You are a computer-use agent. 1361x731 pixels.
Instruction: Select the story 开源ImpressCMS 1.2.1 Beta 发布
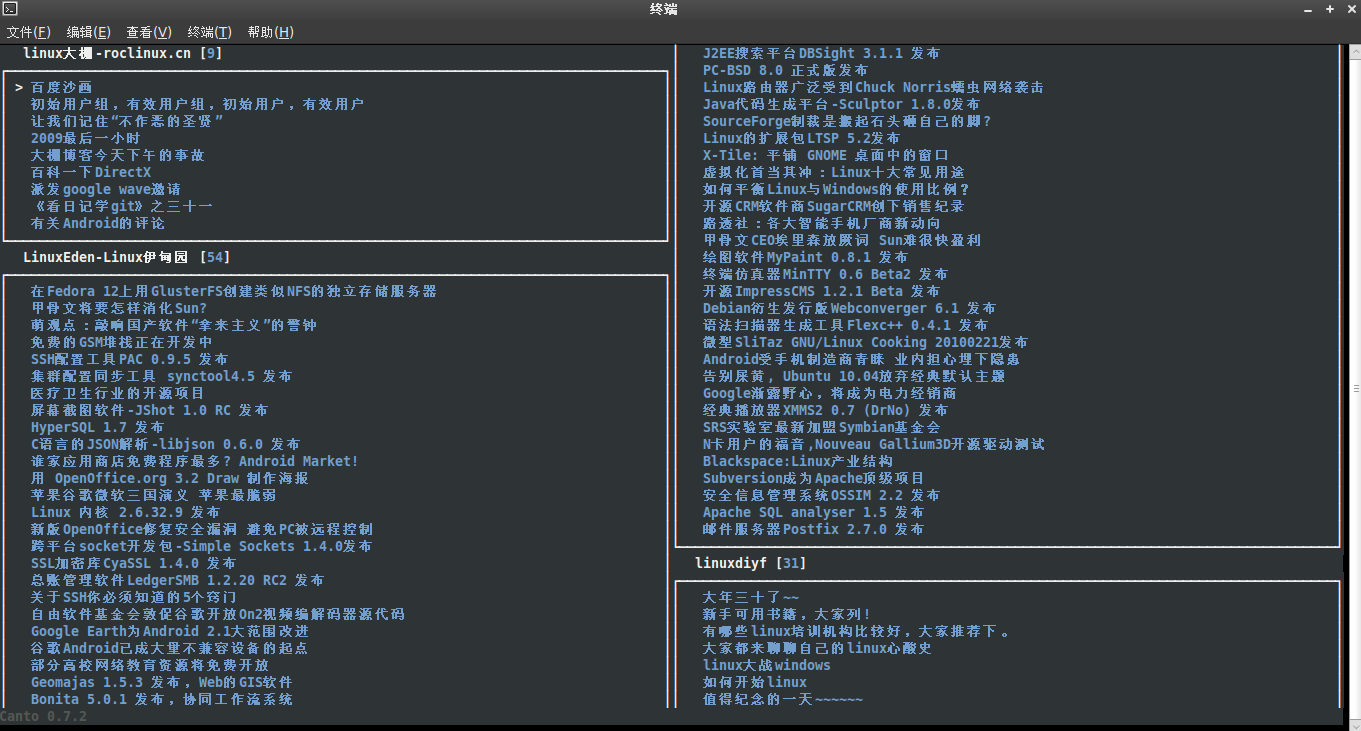pos(821,292)
